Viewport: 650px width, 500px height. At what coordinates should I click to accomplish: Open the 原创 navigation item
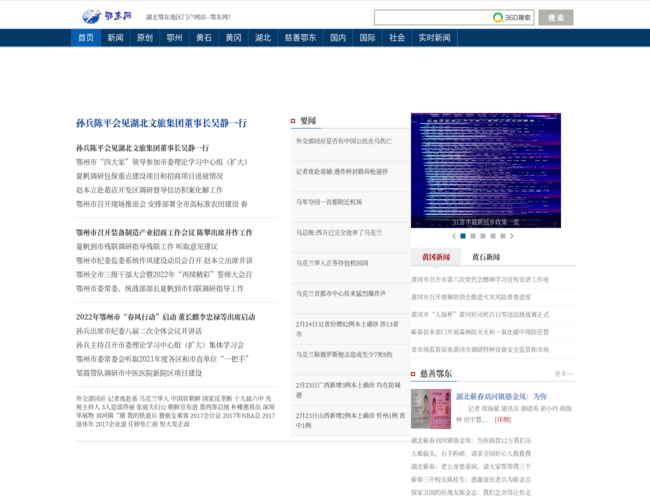pyautogui.click(x=145, y=38)
